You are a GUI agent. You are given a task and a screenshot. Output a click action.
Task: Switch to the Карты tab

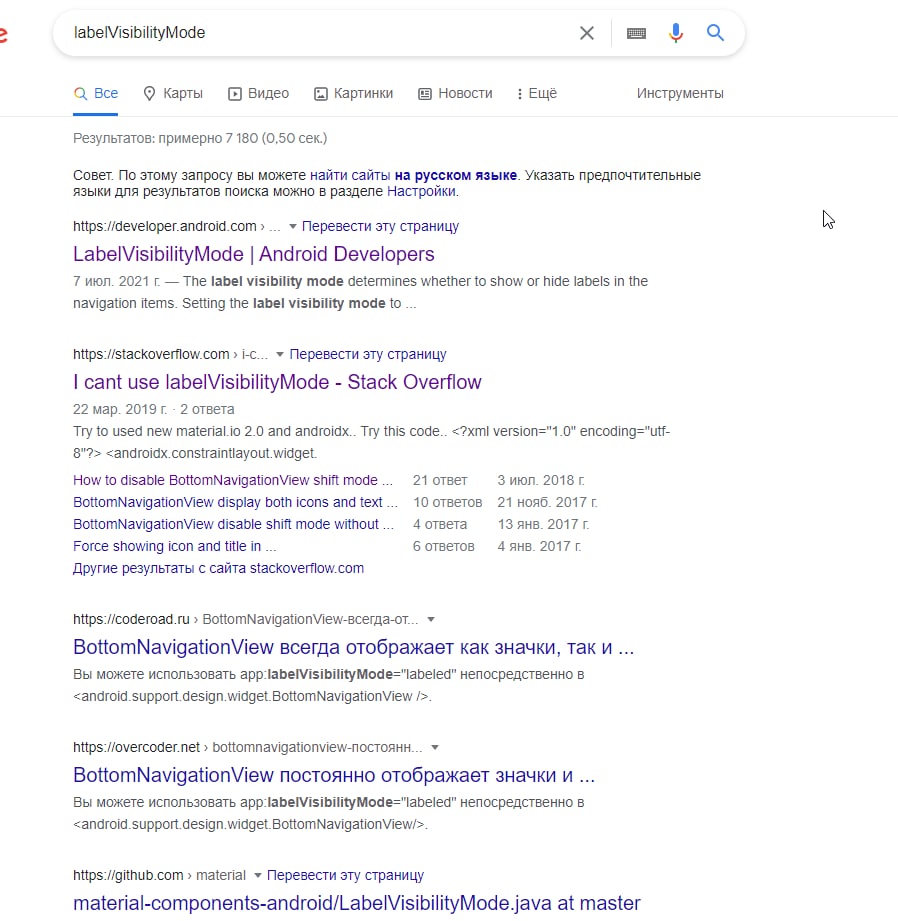[x=173, y=93]
